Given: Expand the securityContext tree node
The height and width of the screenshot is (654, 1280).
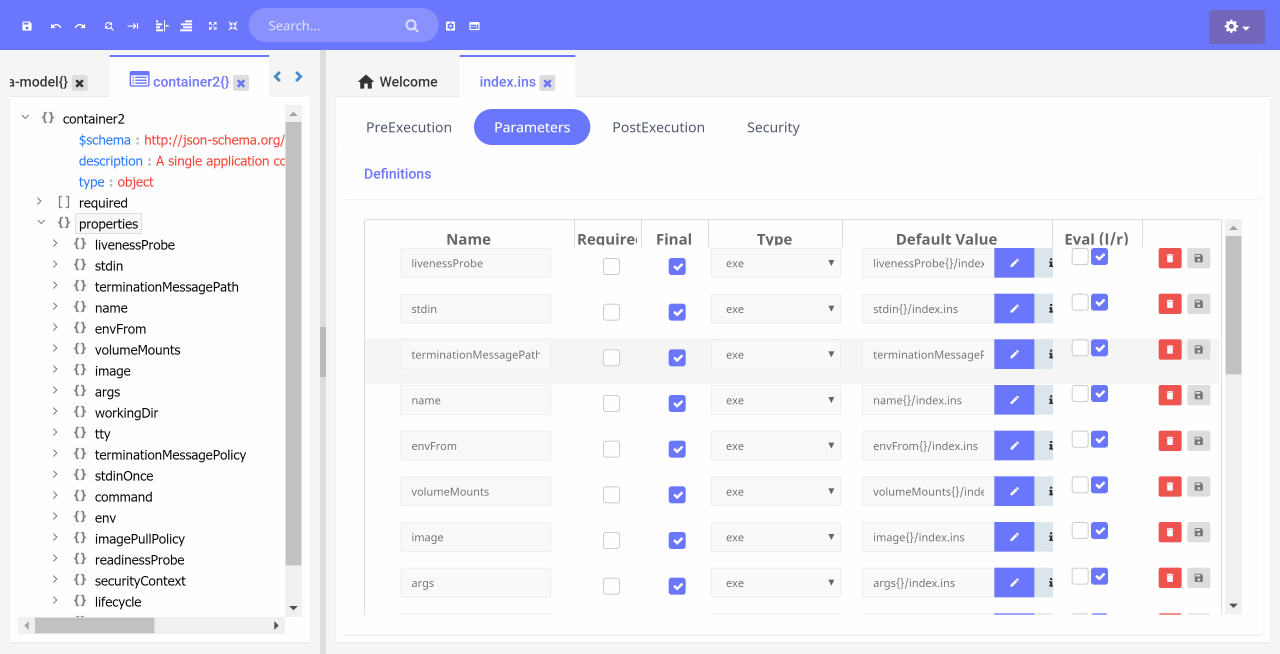Looking at the screenshot, I should (56, 581).
